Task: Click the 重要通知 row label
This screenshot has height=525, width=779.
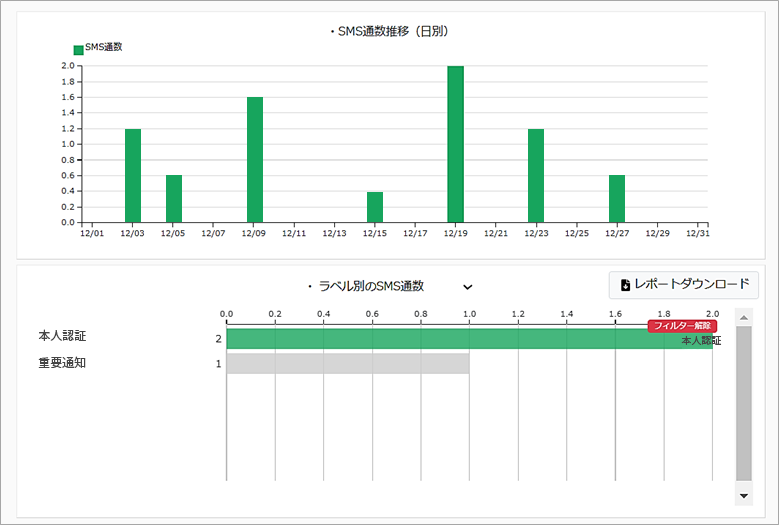Action: [x=62, y=363]
